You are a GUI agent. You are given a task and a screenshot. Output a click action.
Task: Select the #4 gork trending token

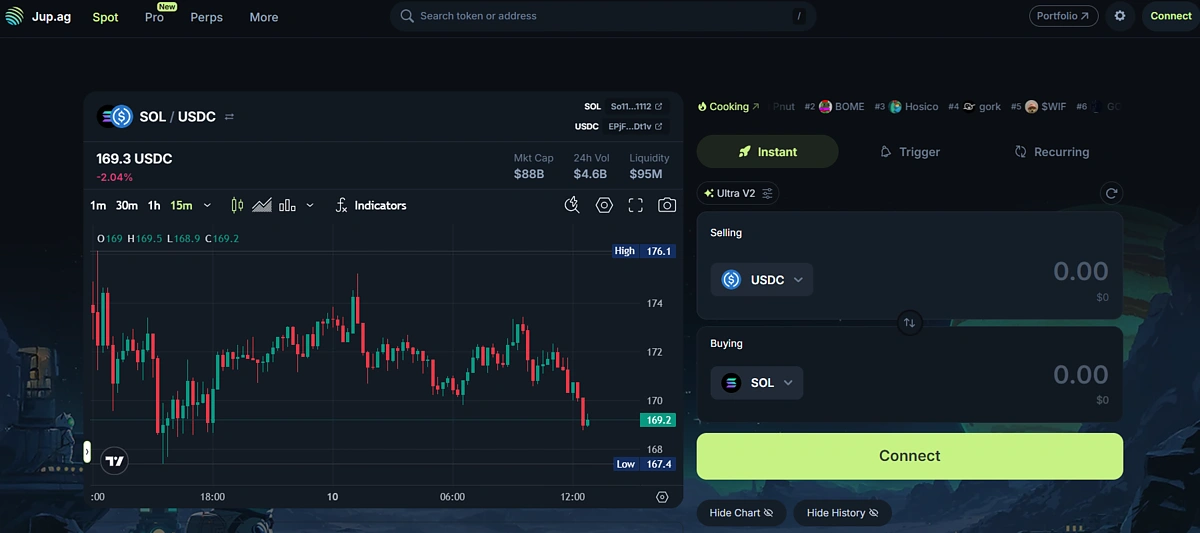click(x=974, y=106)
